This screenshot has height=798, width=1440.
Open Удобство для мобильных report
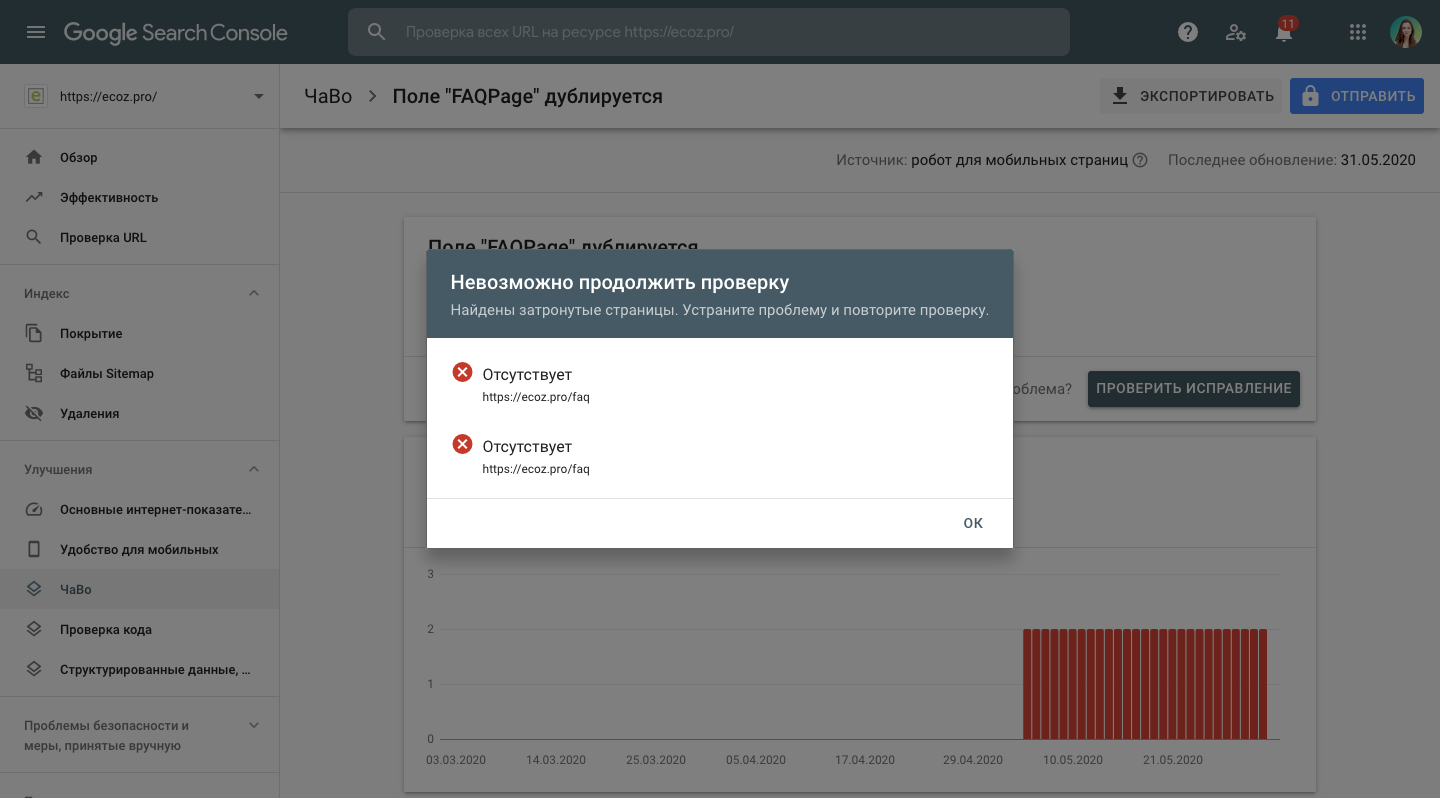140,549
